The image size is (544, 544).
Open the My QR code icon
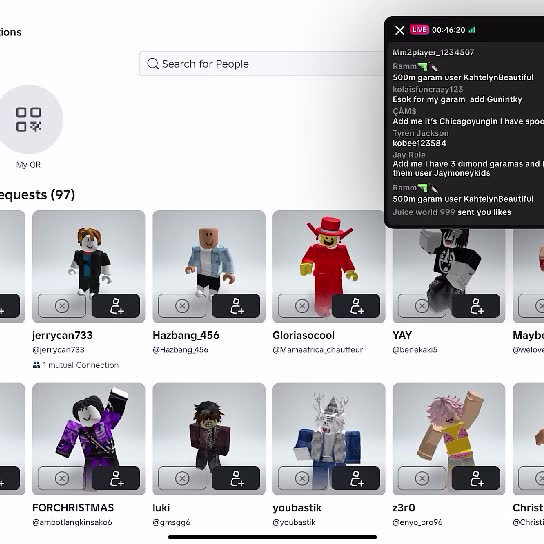click(x=28, y=119)
